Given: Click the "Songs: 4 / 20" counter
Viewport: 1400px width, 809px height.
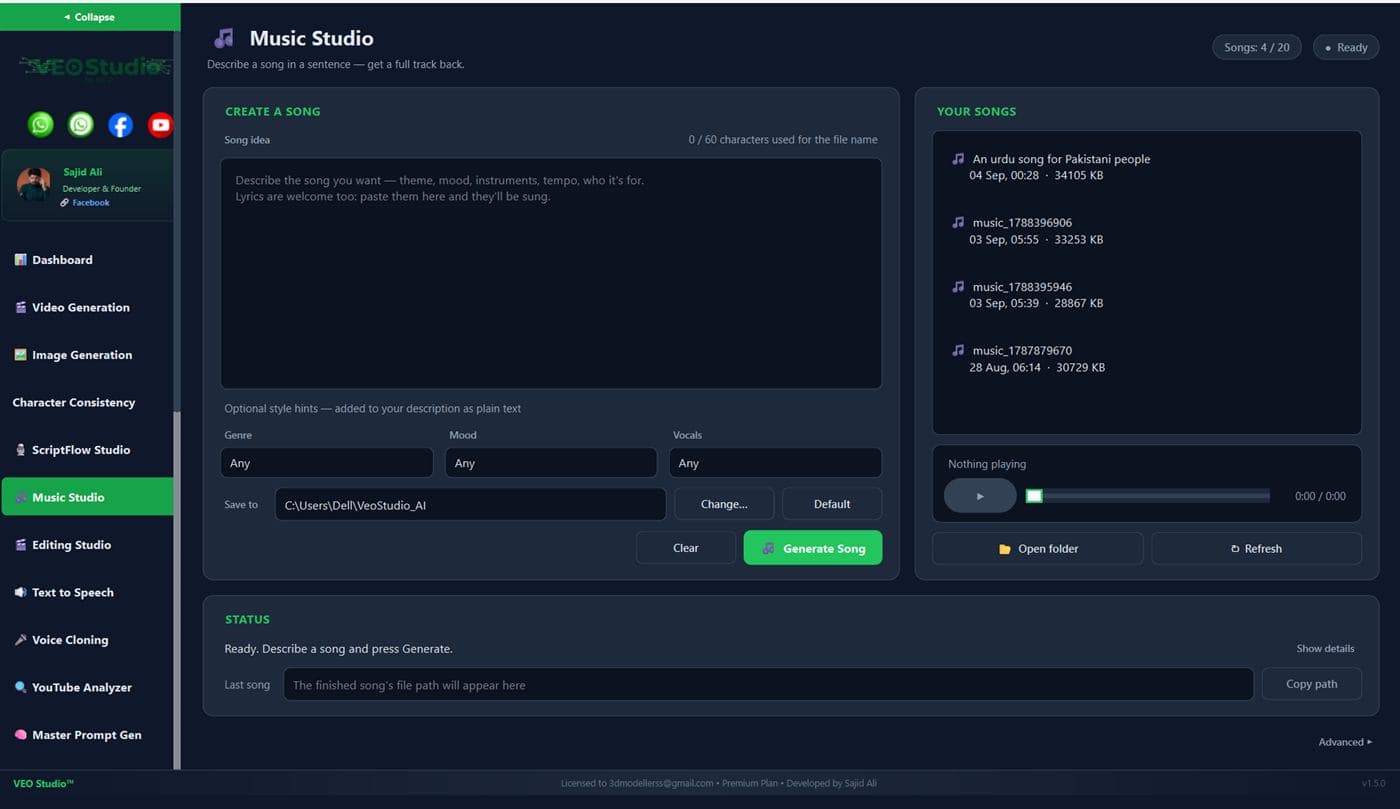Looking at the screenshot, I should 1257,47.
